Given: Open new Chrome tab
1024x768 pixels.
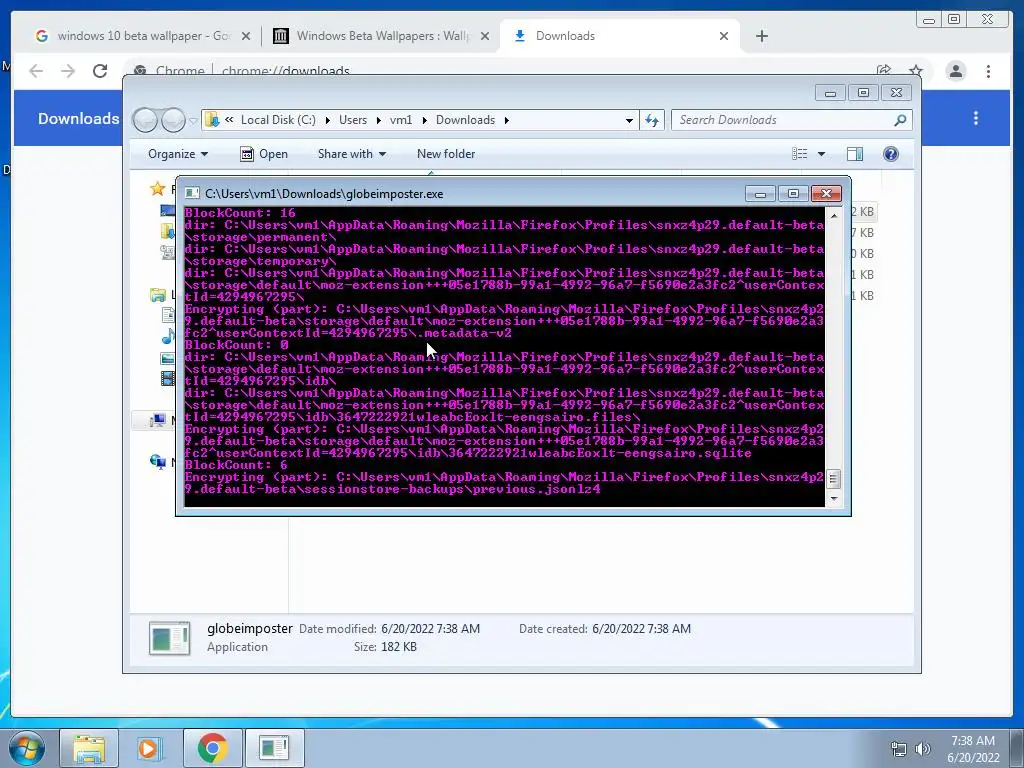Looking at the screenshot, I should (761, 36).
